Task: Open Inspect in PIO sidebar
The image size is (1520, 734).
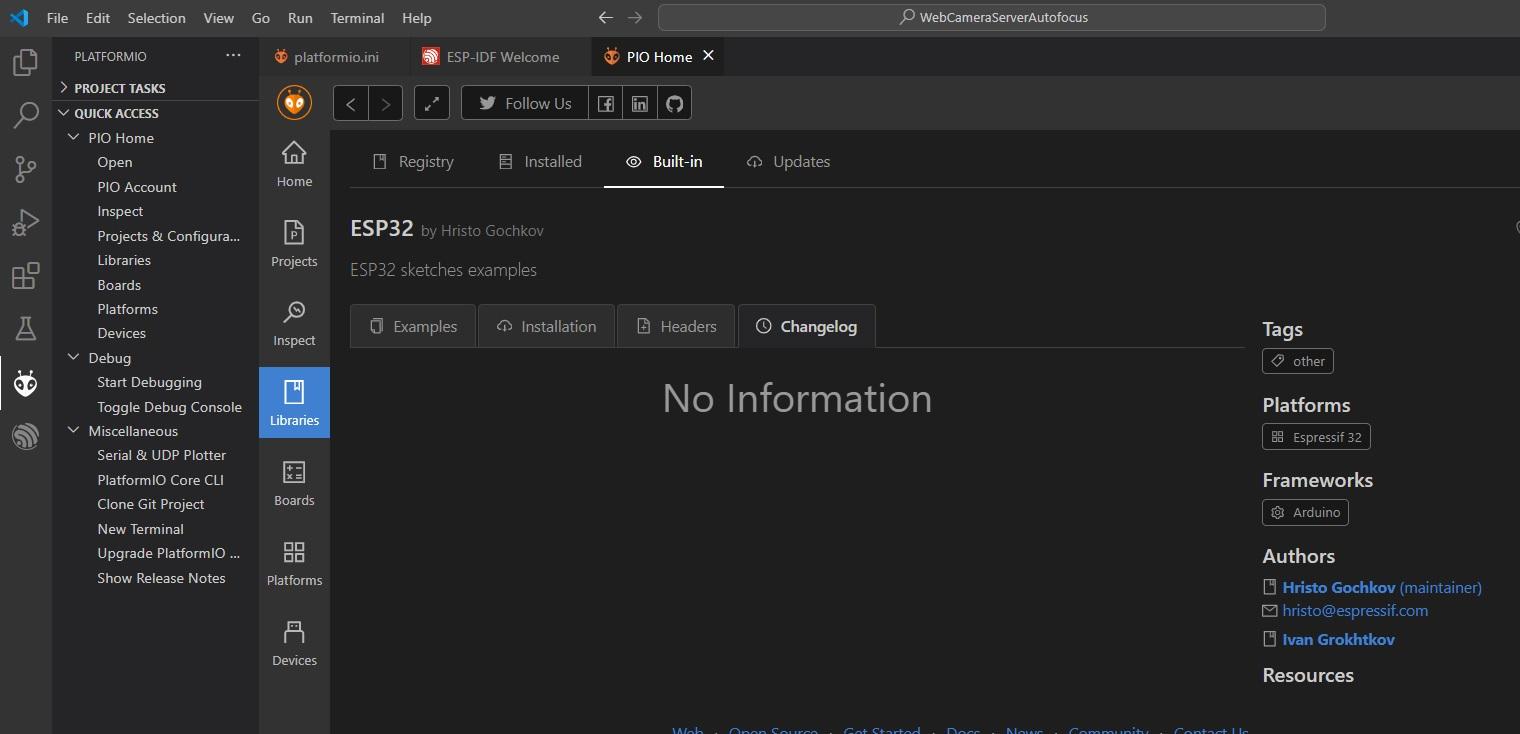Action: (x=294, y=324)
